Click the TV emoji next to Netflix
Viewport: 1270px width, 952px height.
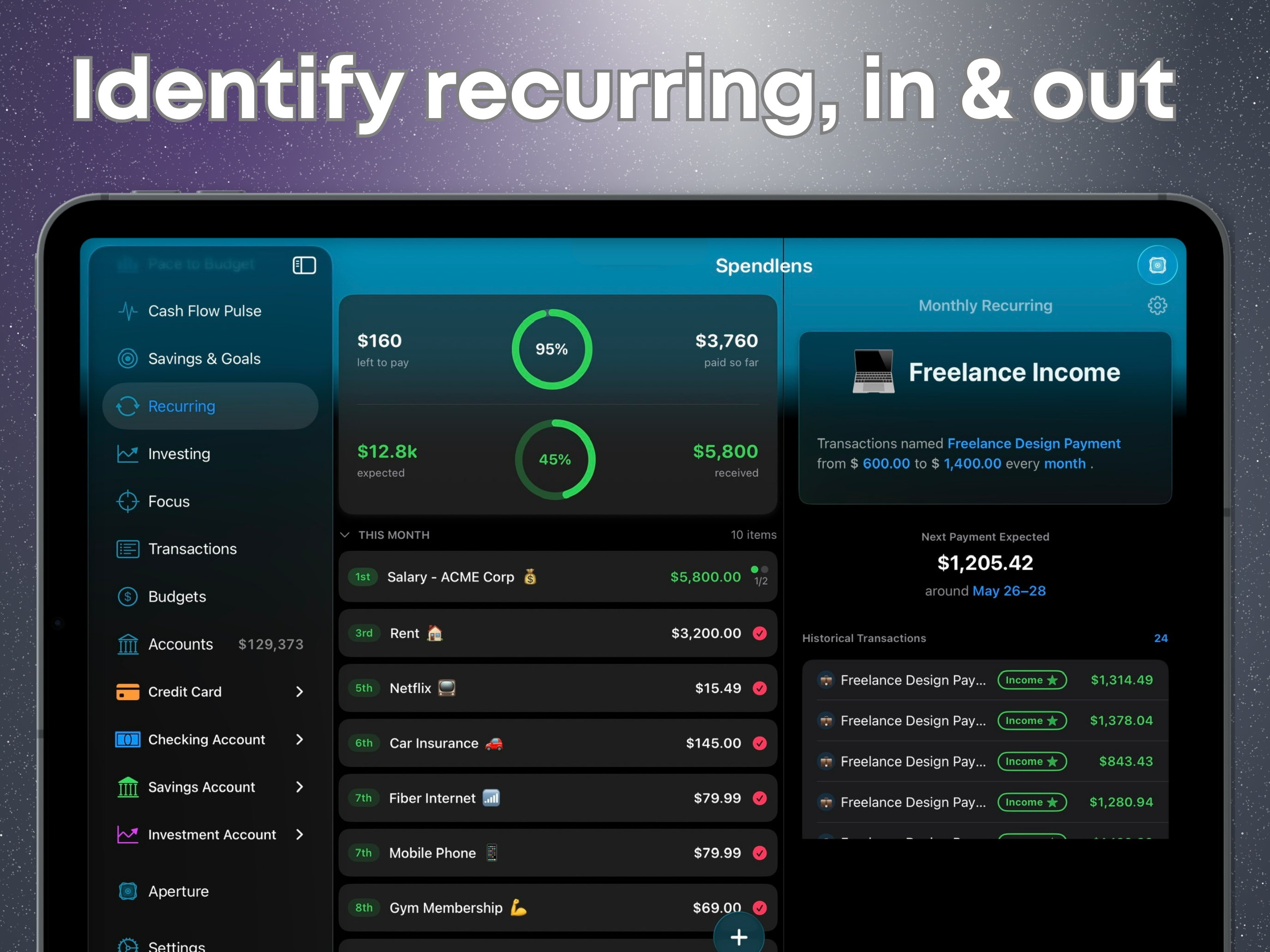(447, 687)
